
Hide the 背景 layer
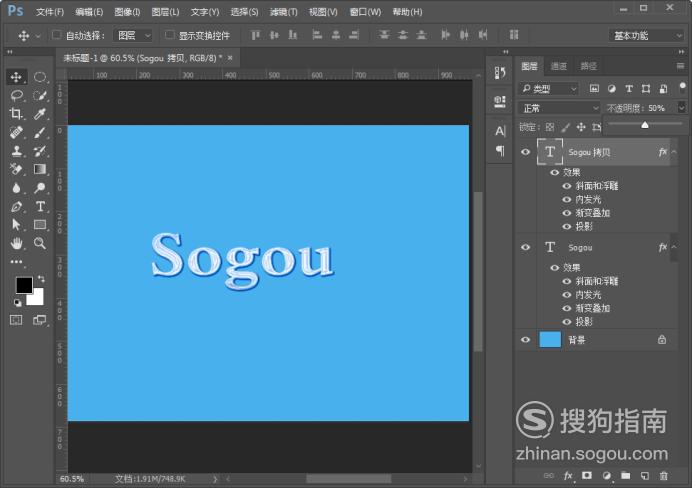point(525,340)
